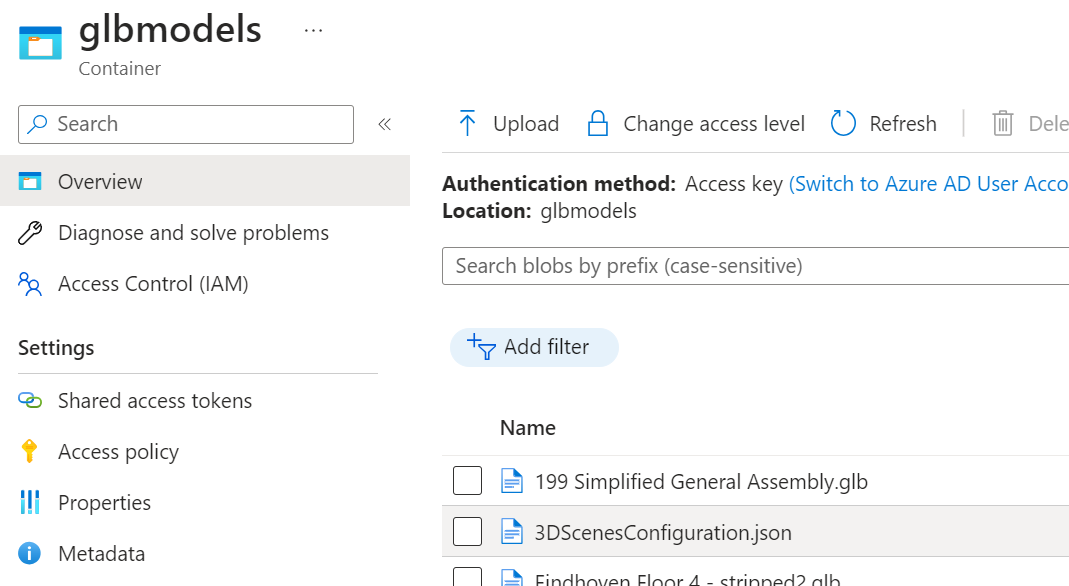The image size is (1069, 586).
Task: Click the Add filter funnel icon
Action: point(482,347)
